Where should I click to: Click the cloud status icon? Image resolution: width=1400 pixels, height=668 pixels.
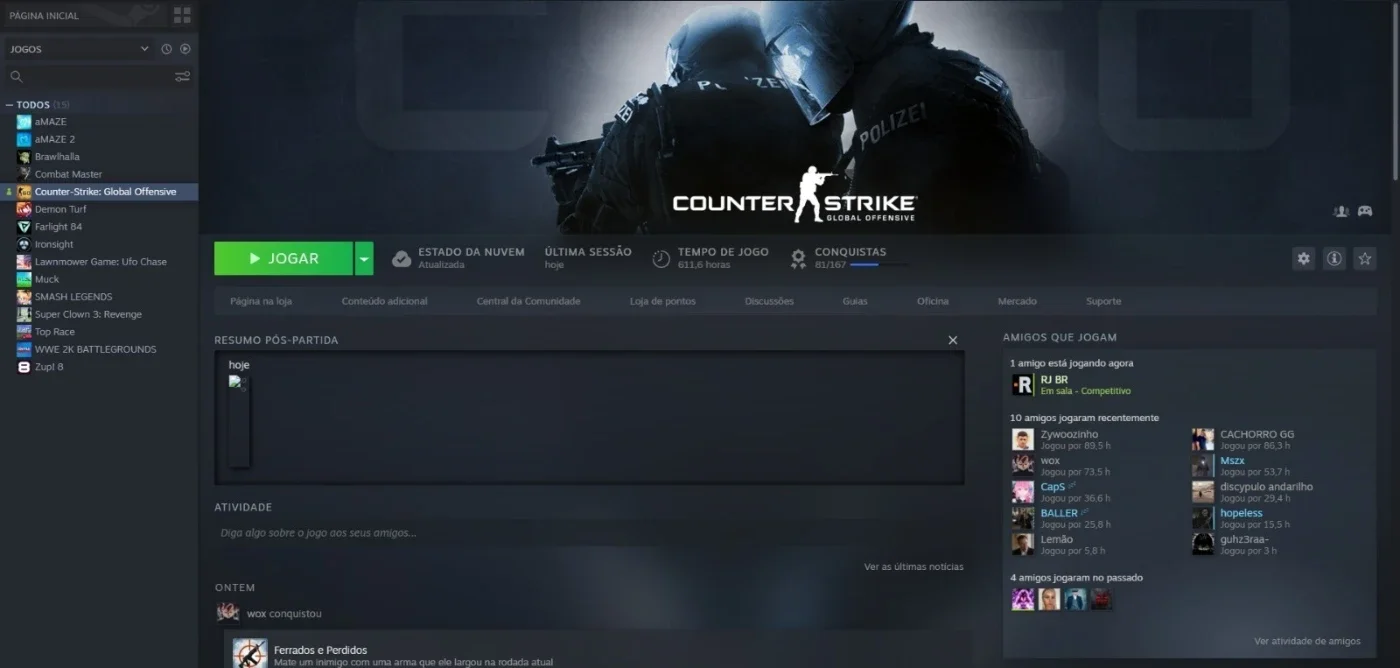click(401, 259)
